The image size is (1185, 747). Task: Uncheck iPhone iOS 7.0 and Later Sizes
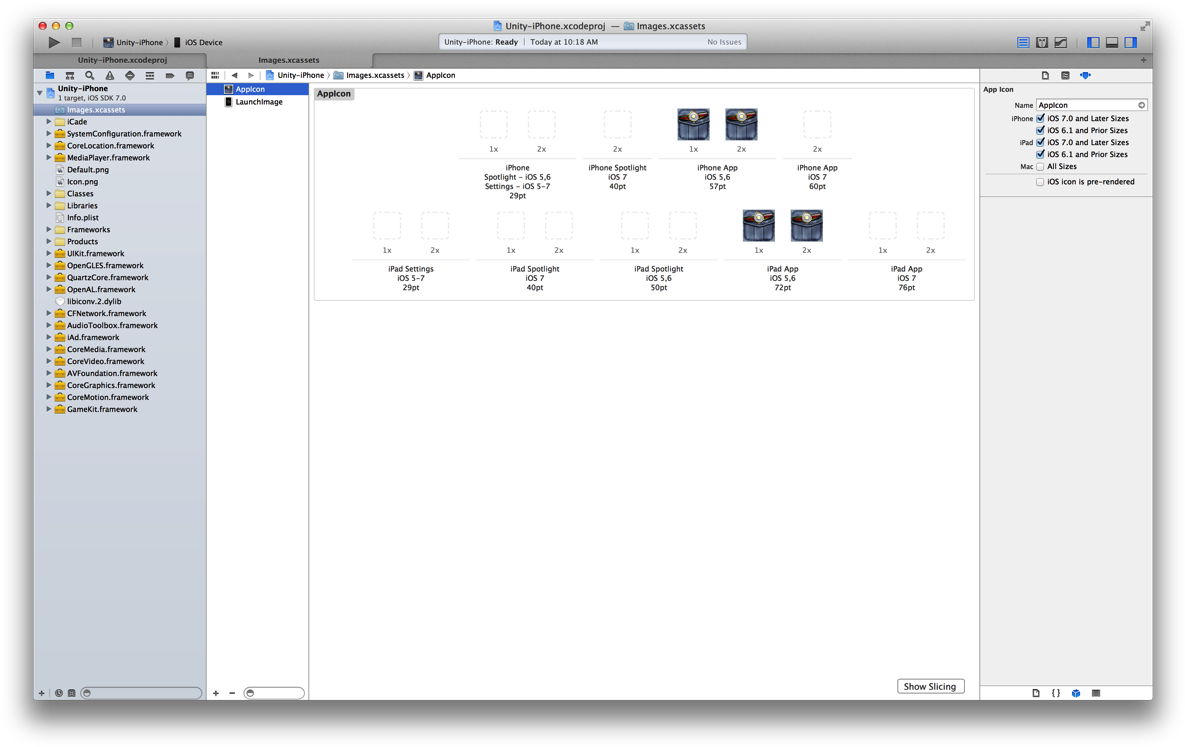tap(1041, 118)
